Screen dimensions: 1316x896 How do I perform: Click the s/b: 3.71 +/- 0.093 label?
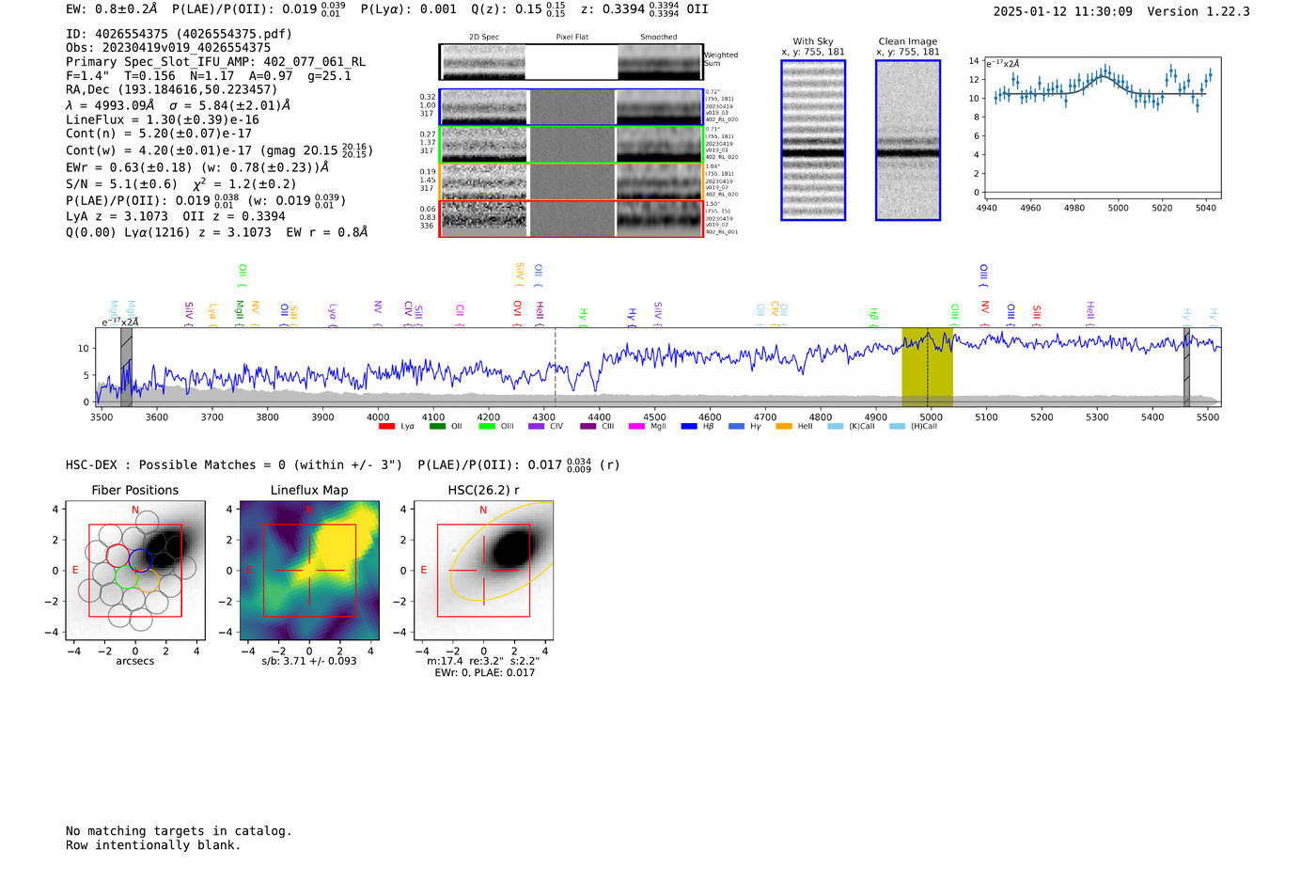tap(309, 661)
